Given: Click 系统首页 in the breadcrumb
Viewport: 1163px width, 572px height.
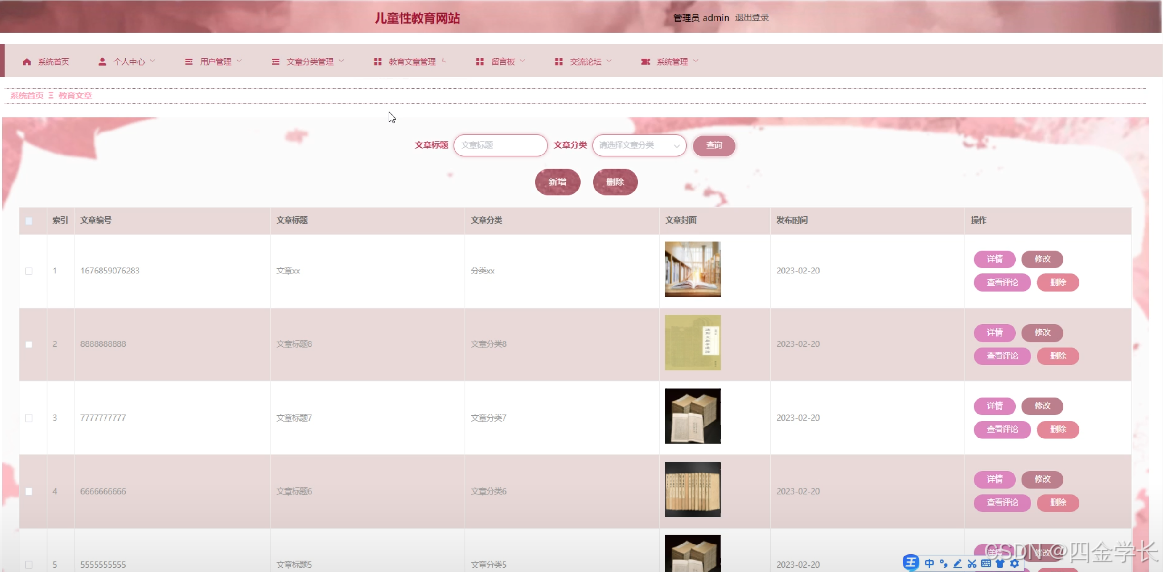Looking at the screenshot, I should 27,96.
